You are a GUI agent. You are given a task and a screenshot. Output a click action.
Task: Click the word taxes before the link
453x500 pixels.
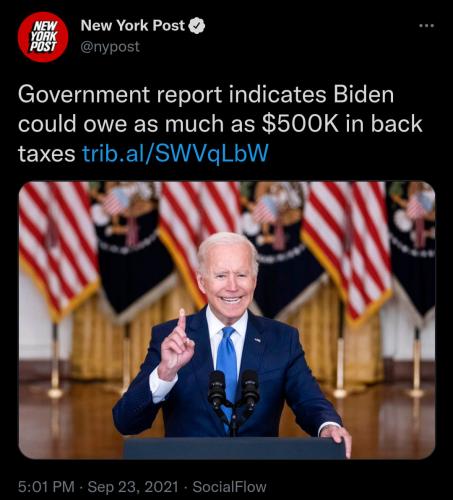coord(47,154)
